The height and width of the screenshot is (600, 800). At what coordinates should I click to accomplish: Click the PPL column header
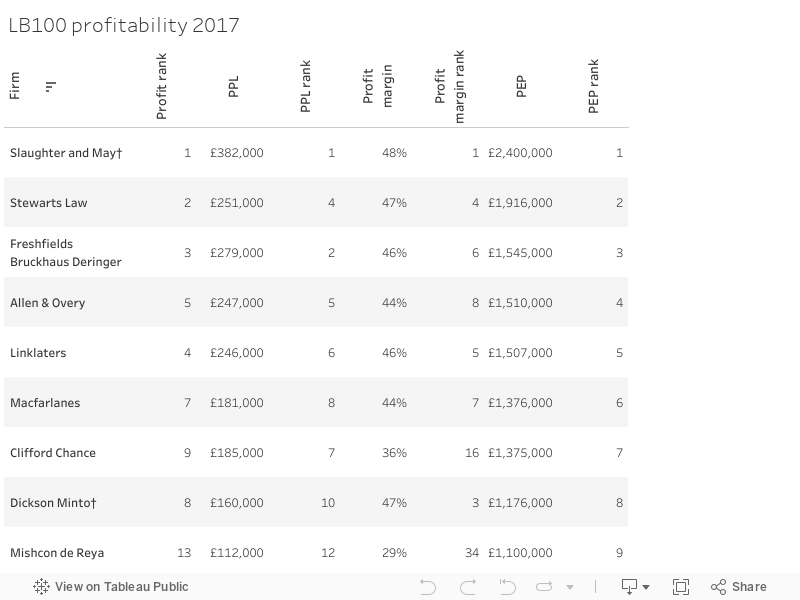[x=234, y=87]
